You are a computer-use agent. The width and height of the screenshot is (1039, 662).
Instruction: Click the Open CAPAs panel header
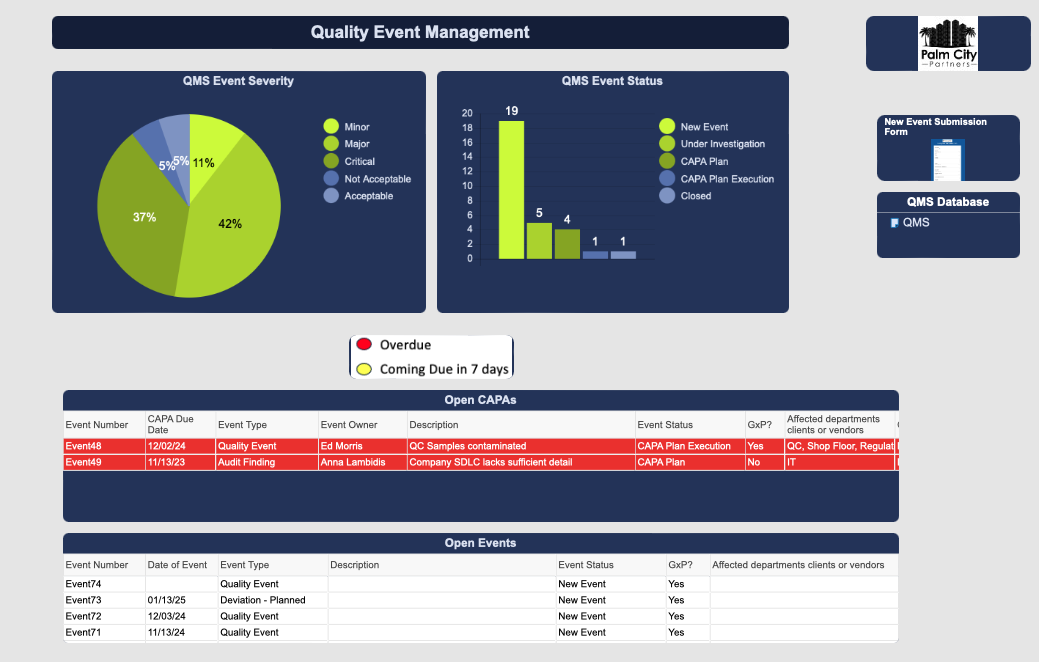point(480,400)
